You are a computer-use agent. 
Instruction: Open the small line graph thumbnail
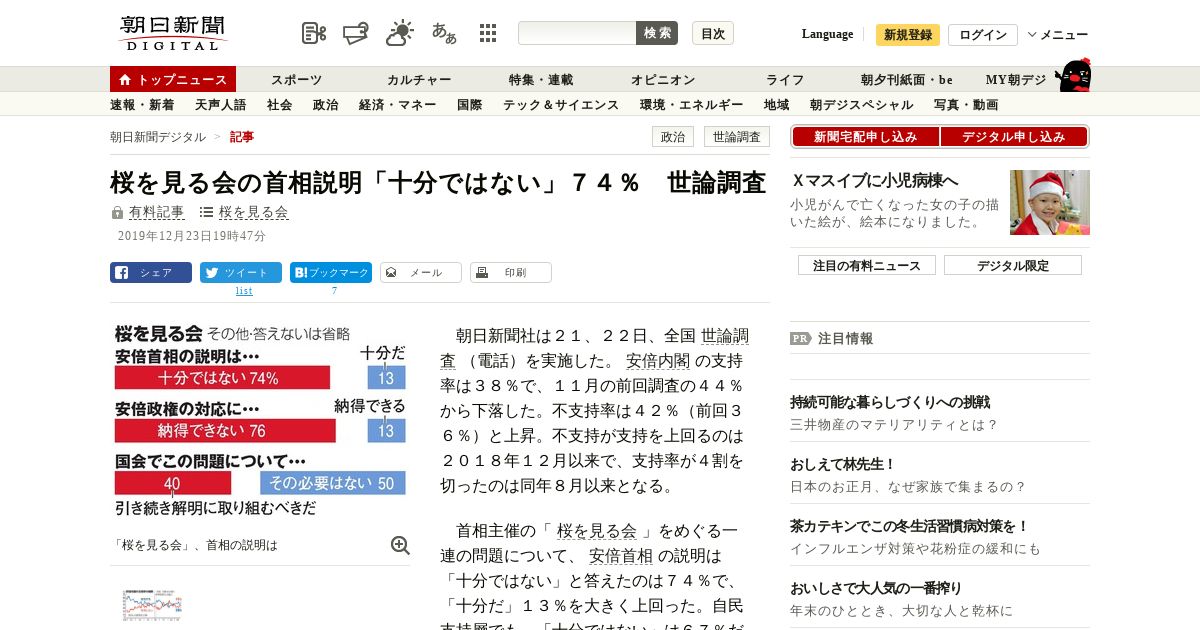tap(152, 605)
